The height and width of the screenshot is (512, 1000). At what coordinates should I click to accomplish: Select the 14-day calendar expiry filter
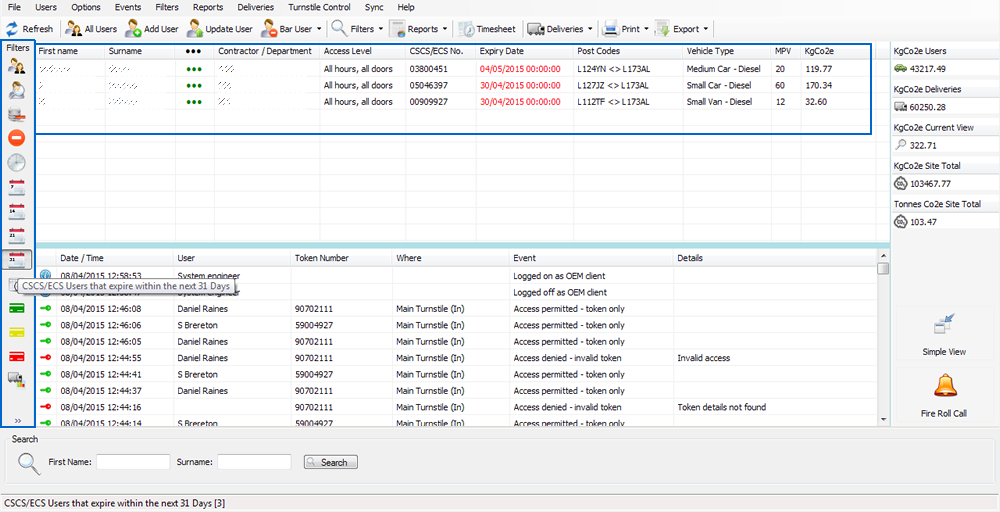[x=17, y=211]
